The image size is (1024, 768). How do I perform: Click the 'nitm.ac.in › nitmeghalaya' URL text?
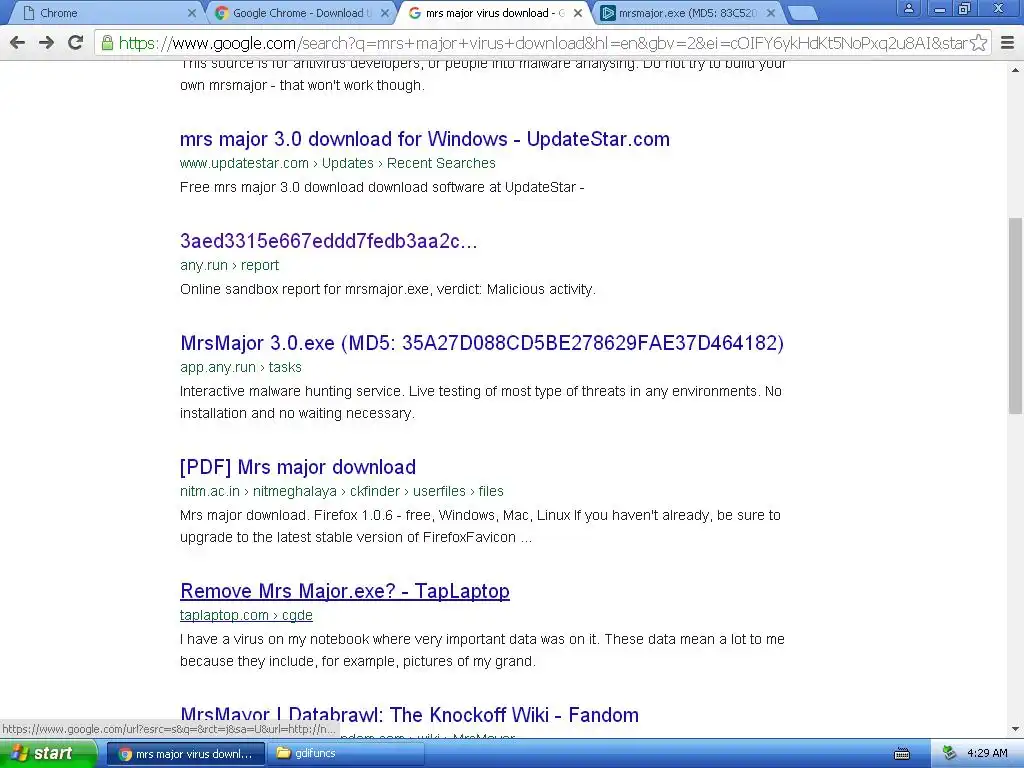pos(342,491)
